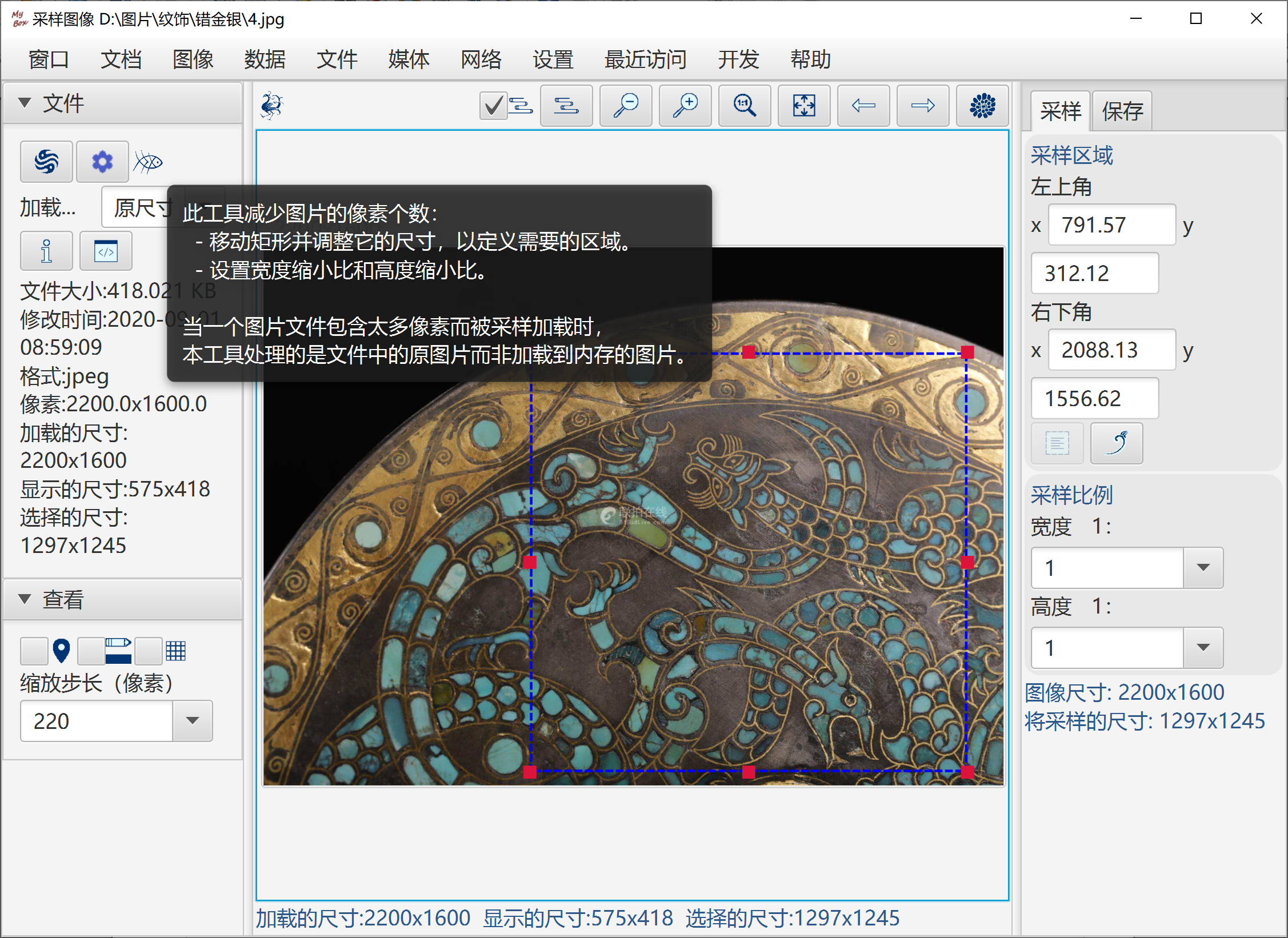Click the MyBox app icon in title bar
The width and height of the screenshot is (1288, 938).
(19, 19)
